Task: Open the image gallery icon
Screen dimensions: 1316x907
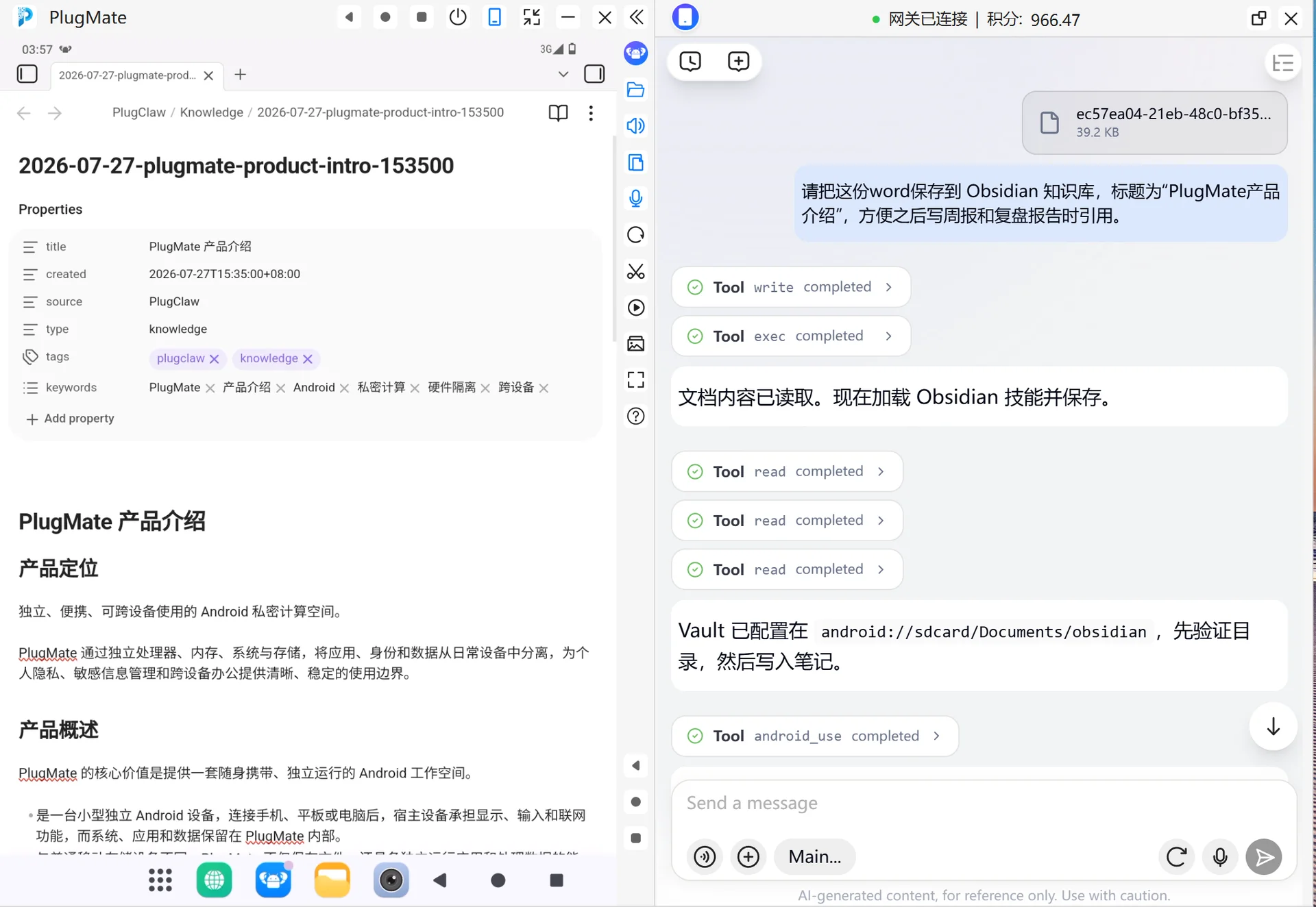Action: (636, 344)
